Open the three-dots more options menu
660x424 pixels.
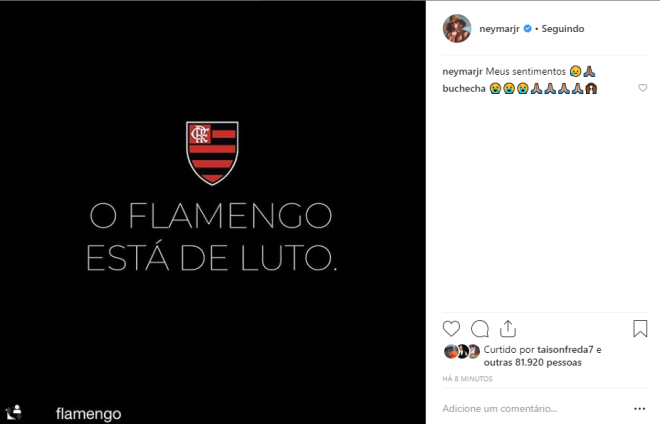[x=639, y=408]
